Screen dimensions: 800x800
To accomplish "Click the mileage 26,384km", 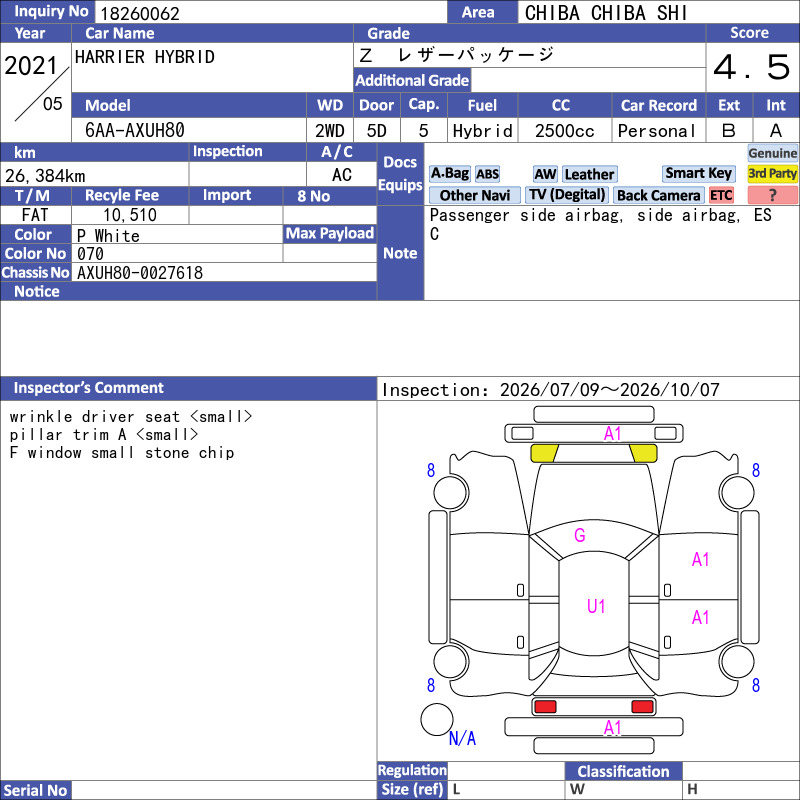I will [45, 176].
